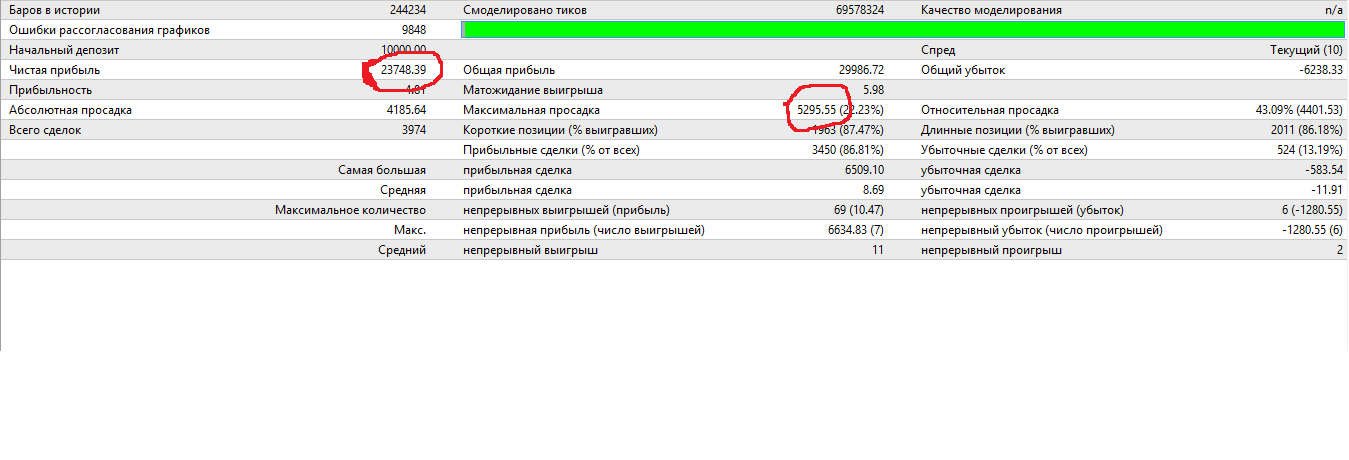The image size is (1349, 460).
Task: Click total trades value 3974
Action: 414,130
